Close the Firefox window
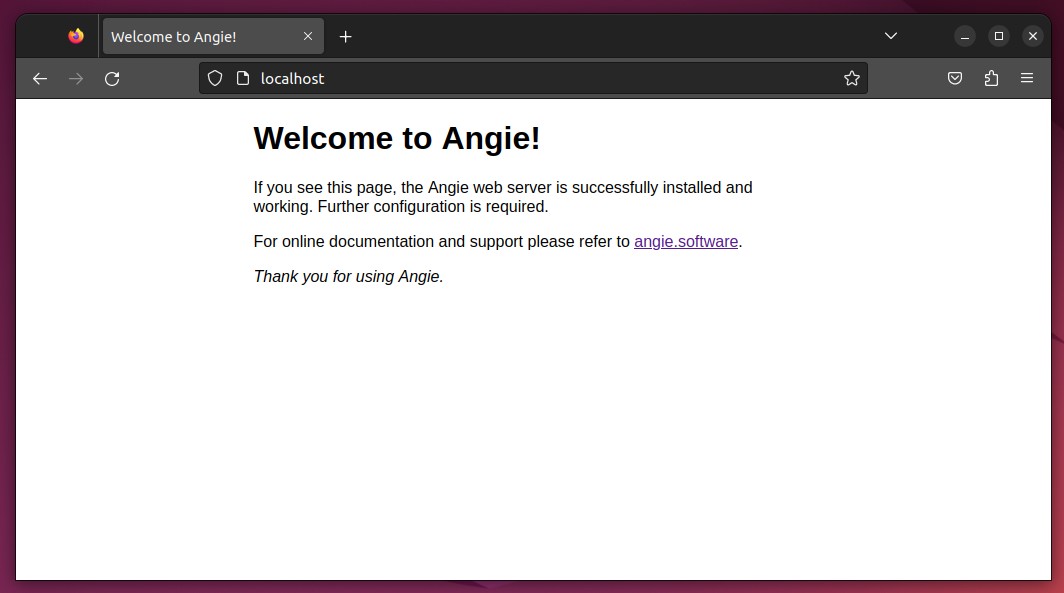 tap(1033, 36)
